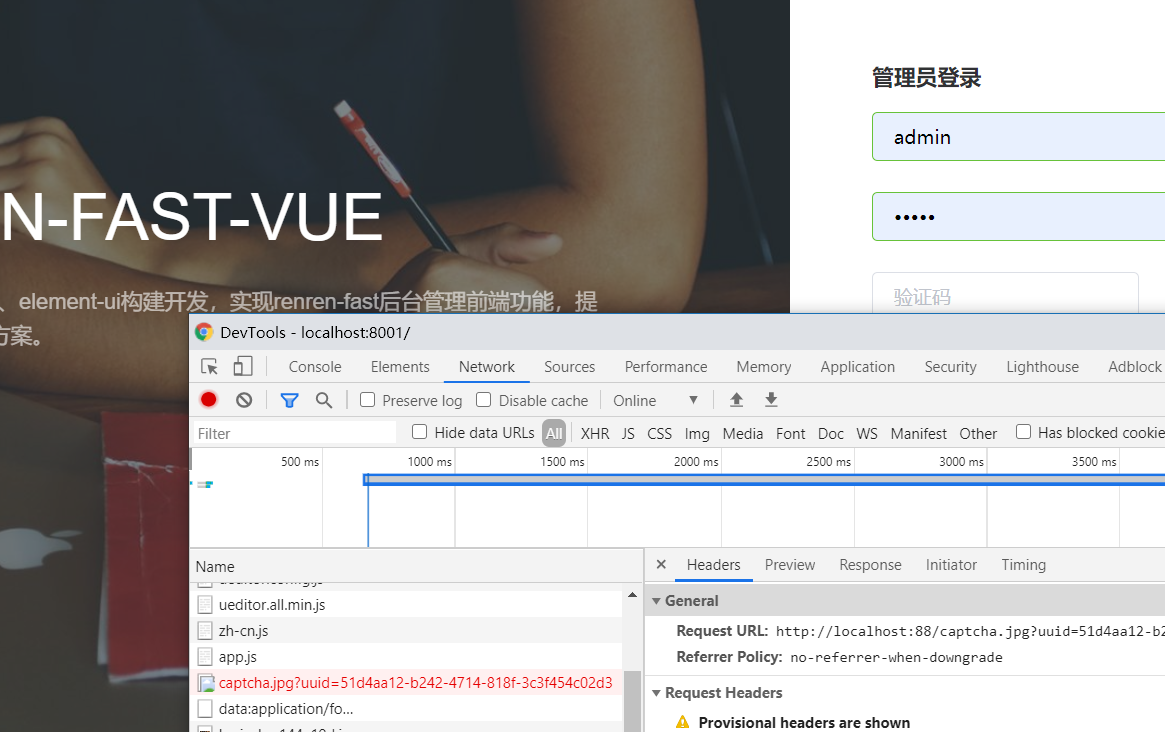This screenshot has width=1165, height=732.
Task: Filter requests by Font
Action: tap(791, 434)
